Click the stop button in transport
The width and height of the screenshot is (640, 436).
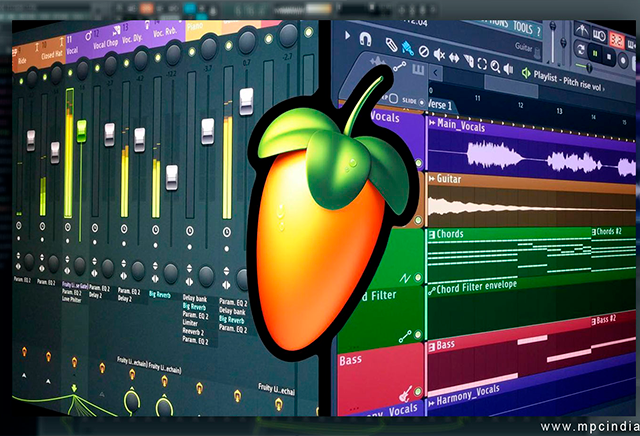click(609, 57)
